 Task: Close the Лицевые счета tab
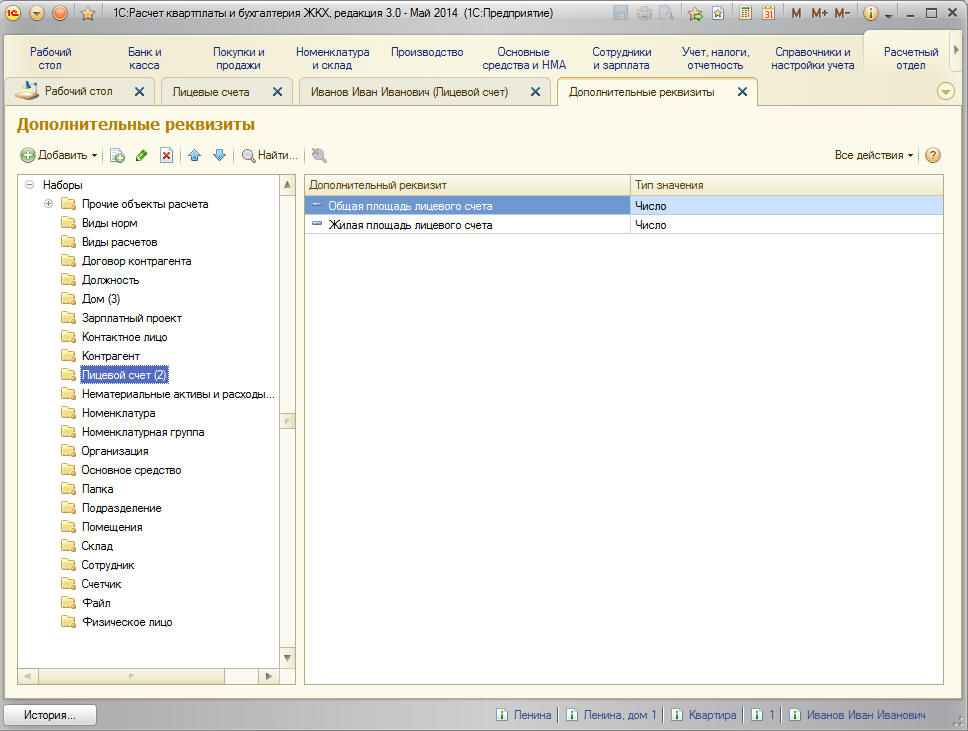pos(277,92)
